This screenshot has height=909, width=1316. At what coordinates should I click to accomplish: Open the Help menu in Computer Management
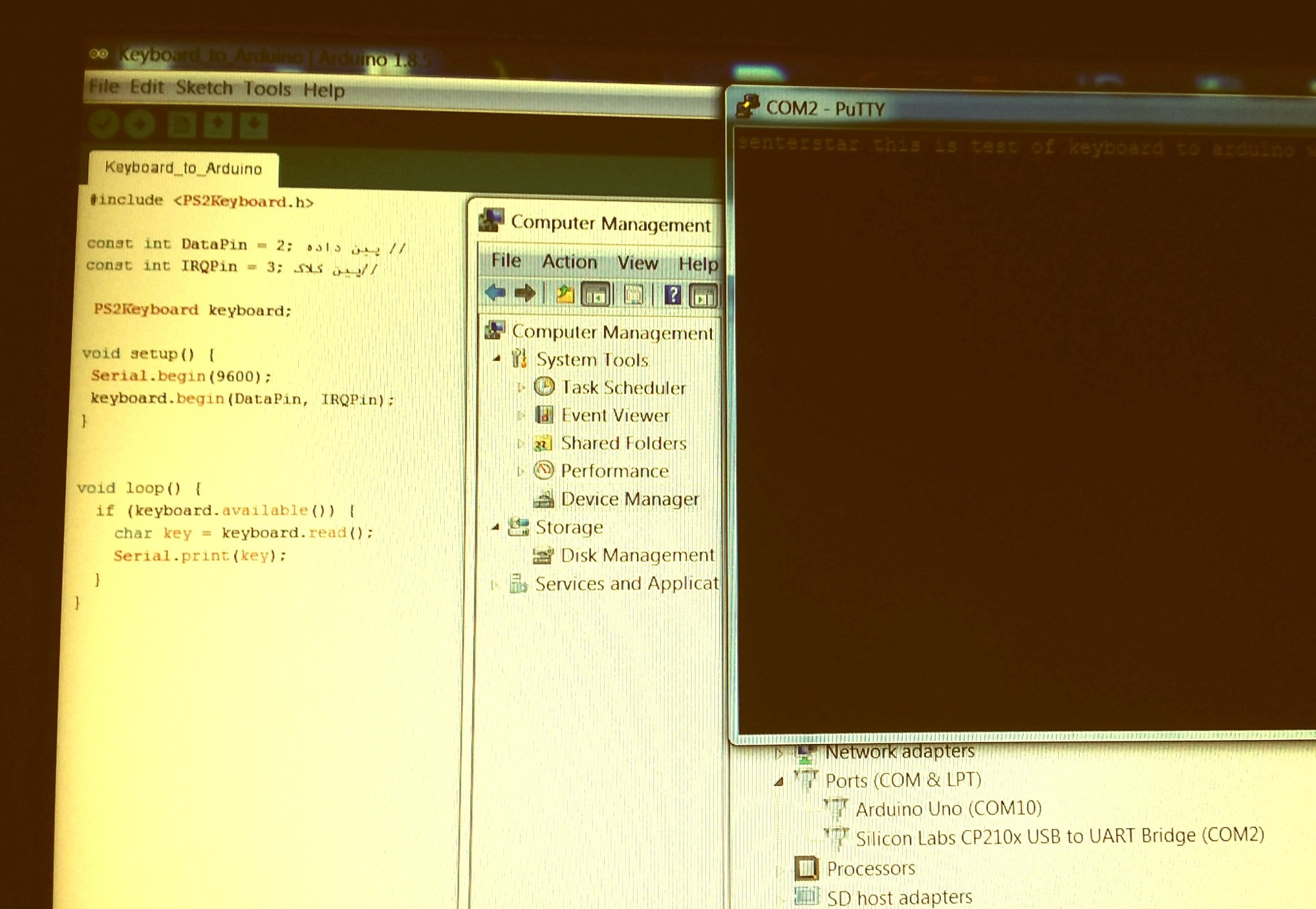(x=698, y=264)
